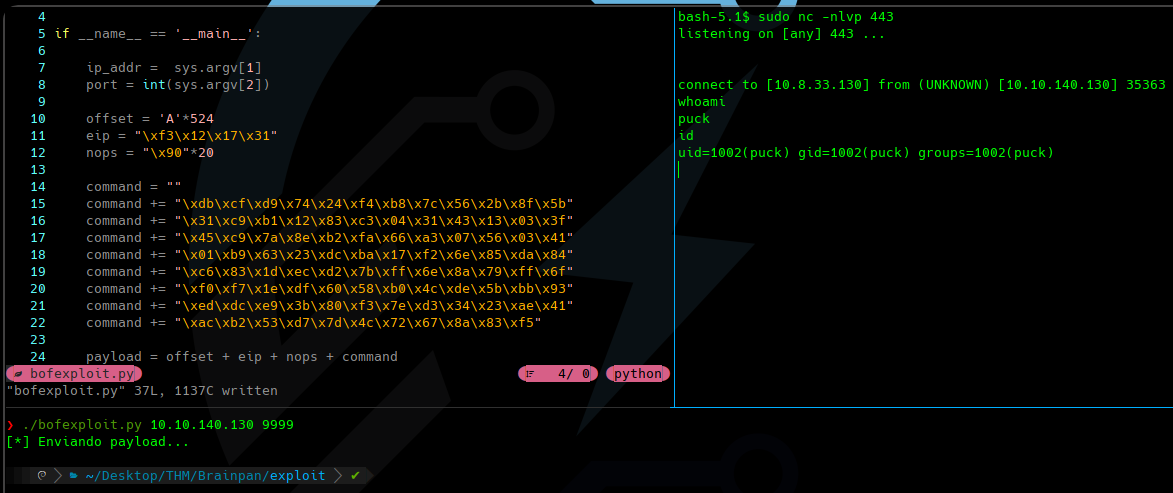Click the 9999 port argument

[278, 424]
